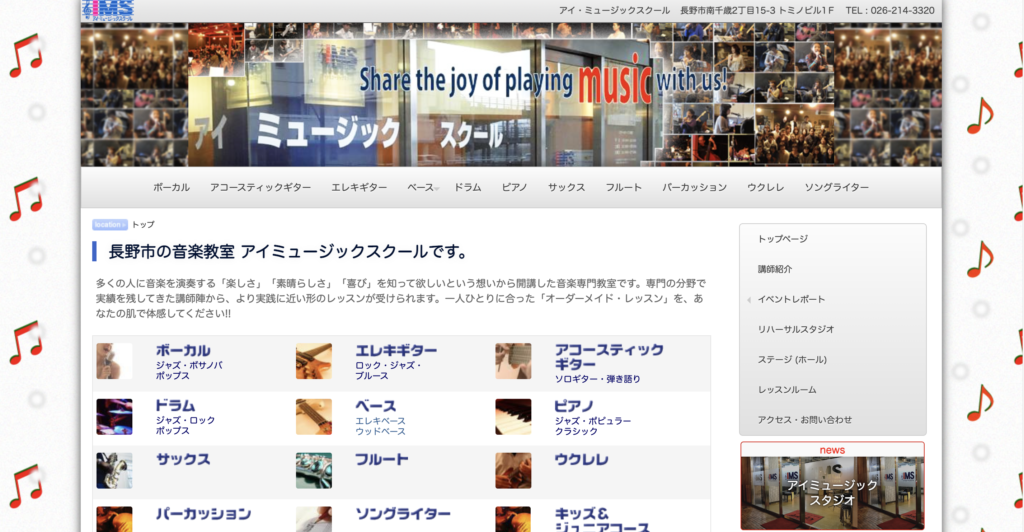This screenshot has height=532, width=1024.
Task: Click the location breadcrumb label
Action: (110, 225)
